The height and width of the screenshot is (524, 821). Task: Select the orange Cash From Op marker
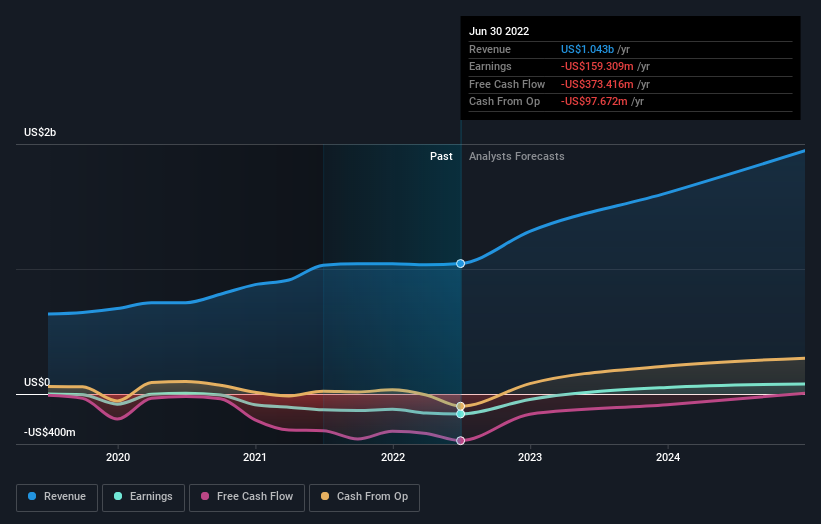(x=460, y=406)
